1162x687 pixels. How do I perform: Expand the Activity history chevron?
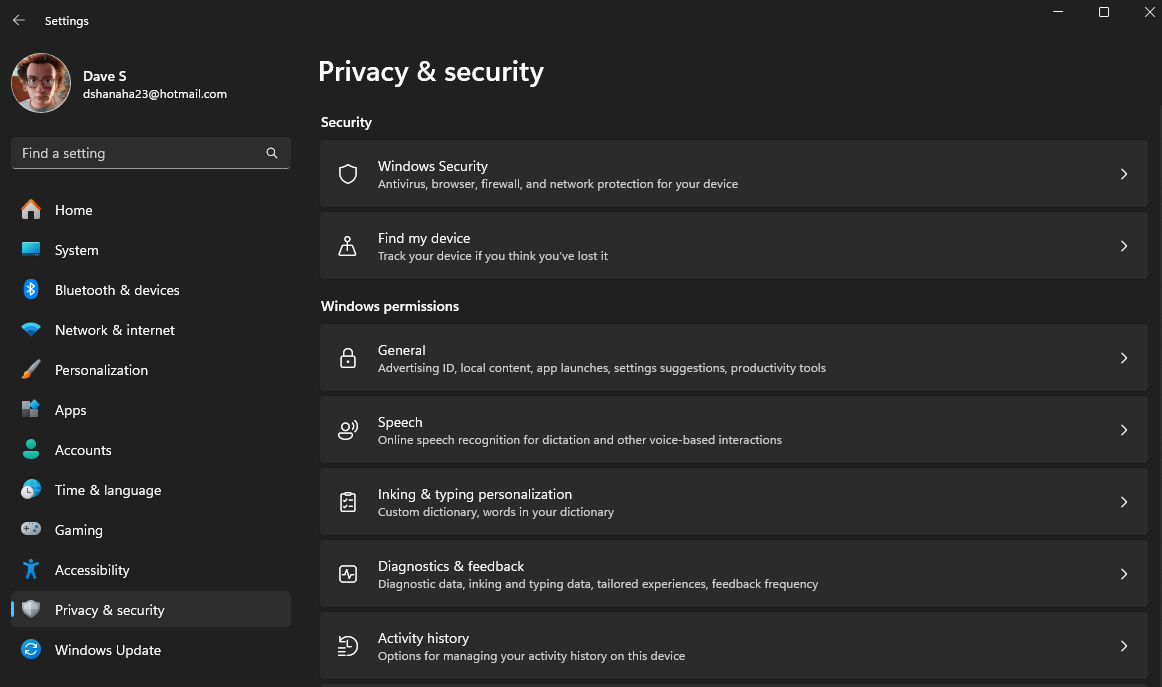[x=1123, y=645]
